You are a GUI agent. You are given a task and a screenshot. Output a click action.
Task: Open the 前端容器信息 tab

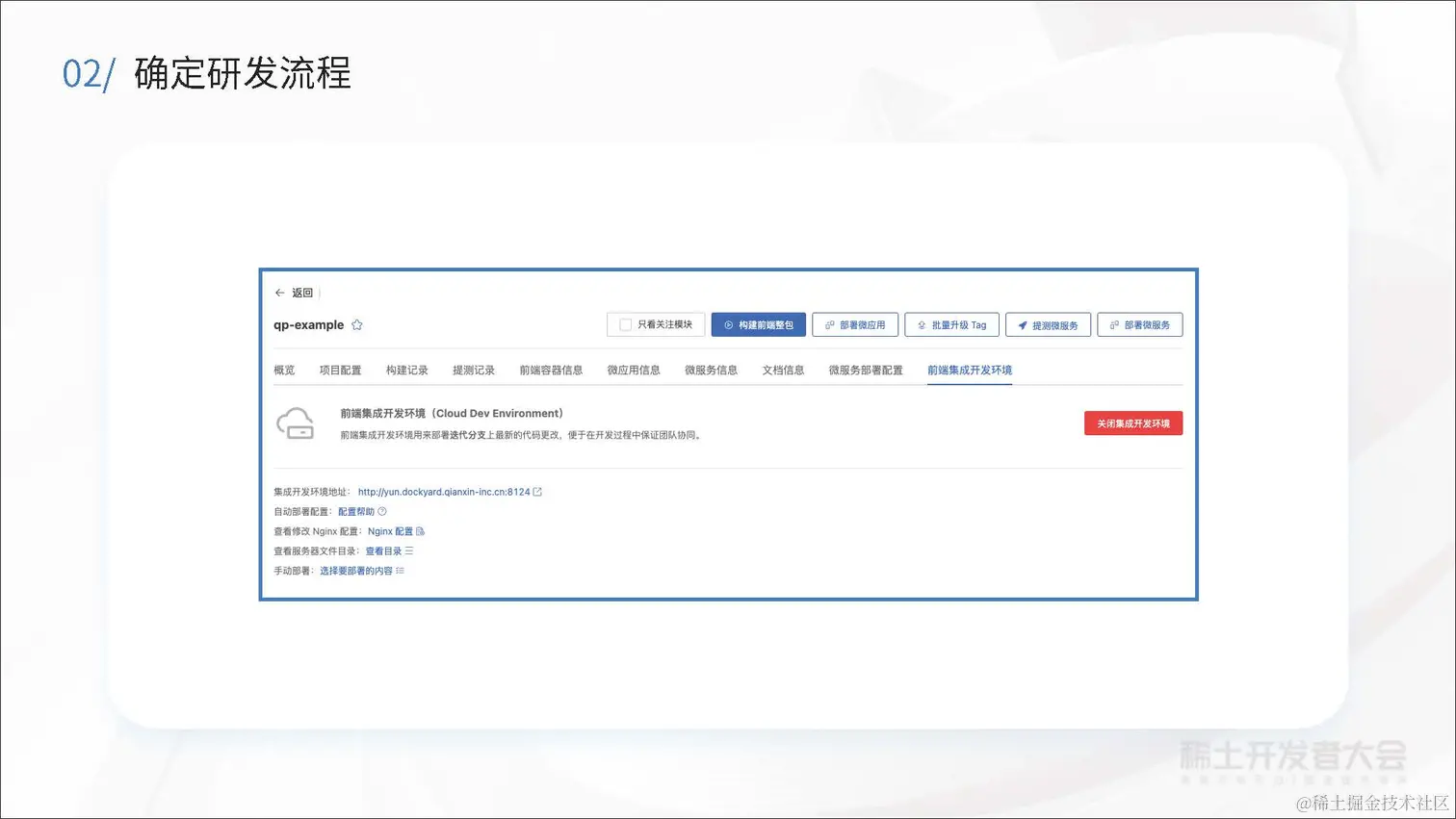(551, 371)
